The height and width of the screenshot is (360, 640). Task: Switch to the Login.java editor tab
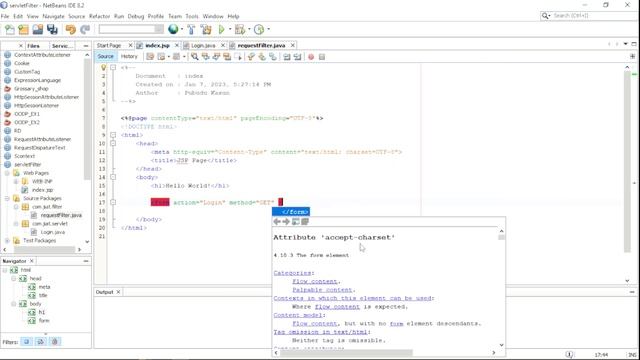[x=203, y=45]
